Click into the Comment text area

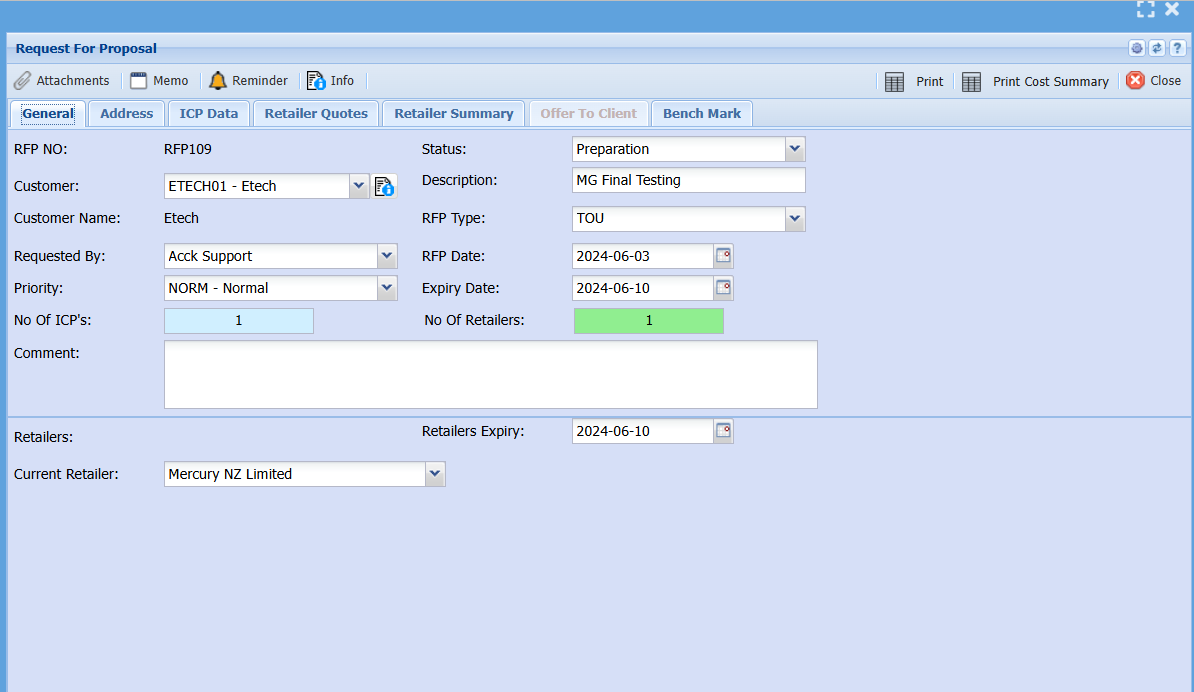coord(490,375)
